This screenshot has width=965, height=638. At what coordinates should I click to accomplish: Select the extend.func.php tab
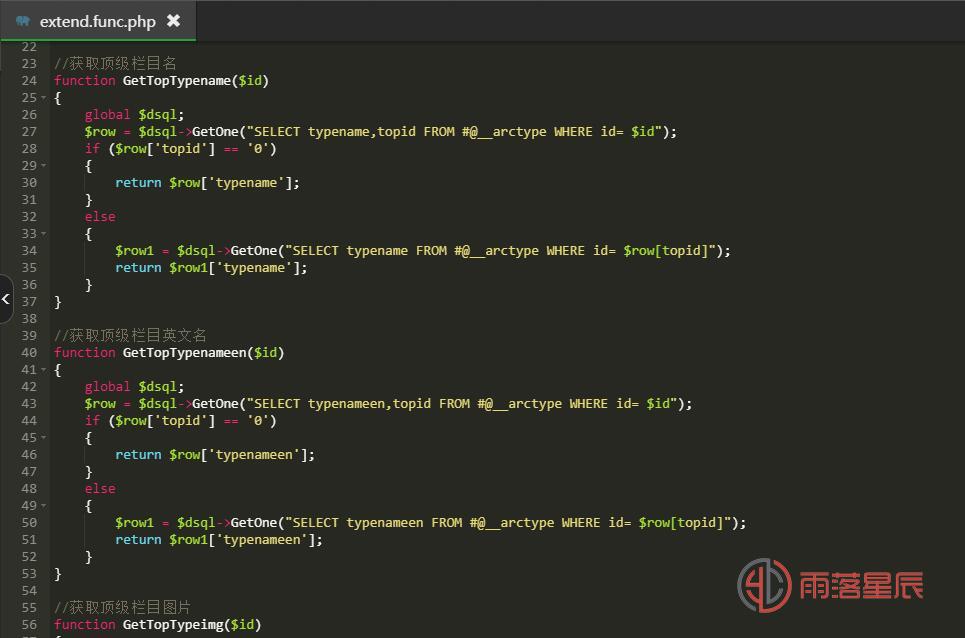point(98,21)
